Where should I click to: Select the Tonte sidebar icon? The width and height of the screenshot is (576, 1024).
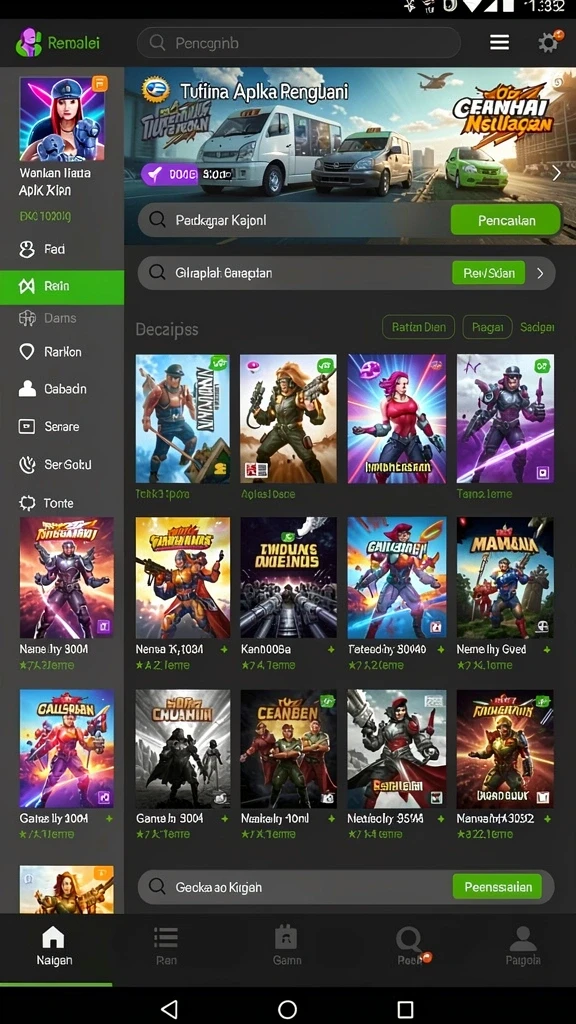coord(27,503)
